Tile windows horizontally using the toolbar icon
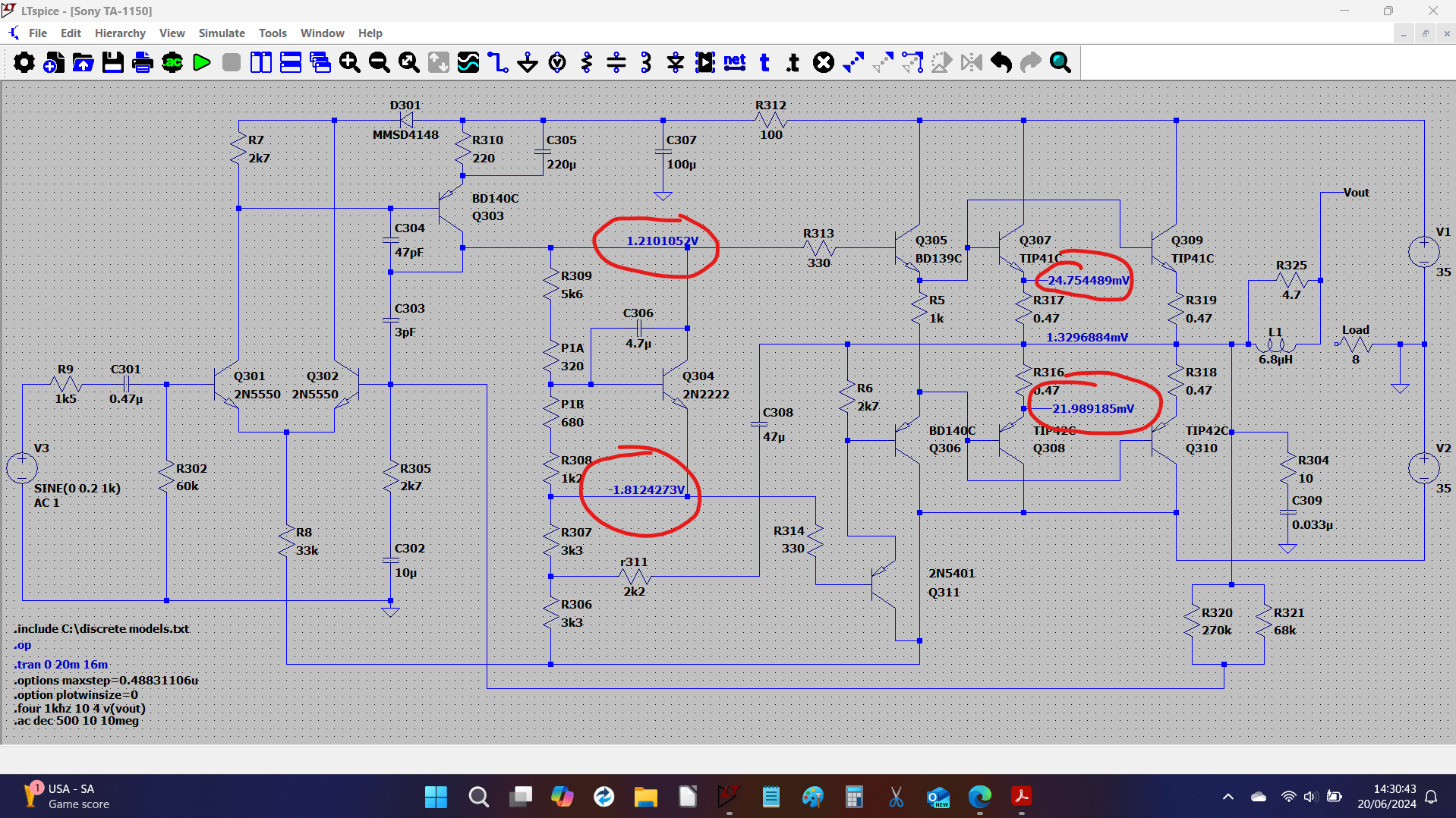This screenshot has height=818, width=1456. (x=291, y=62)
